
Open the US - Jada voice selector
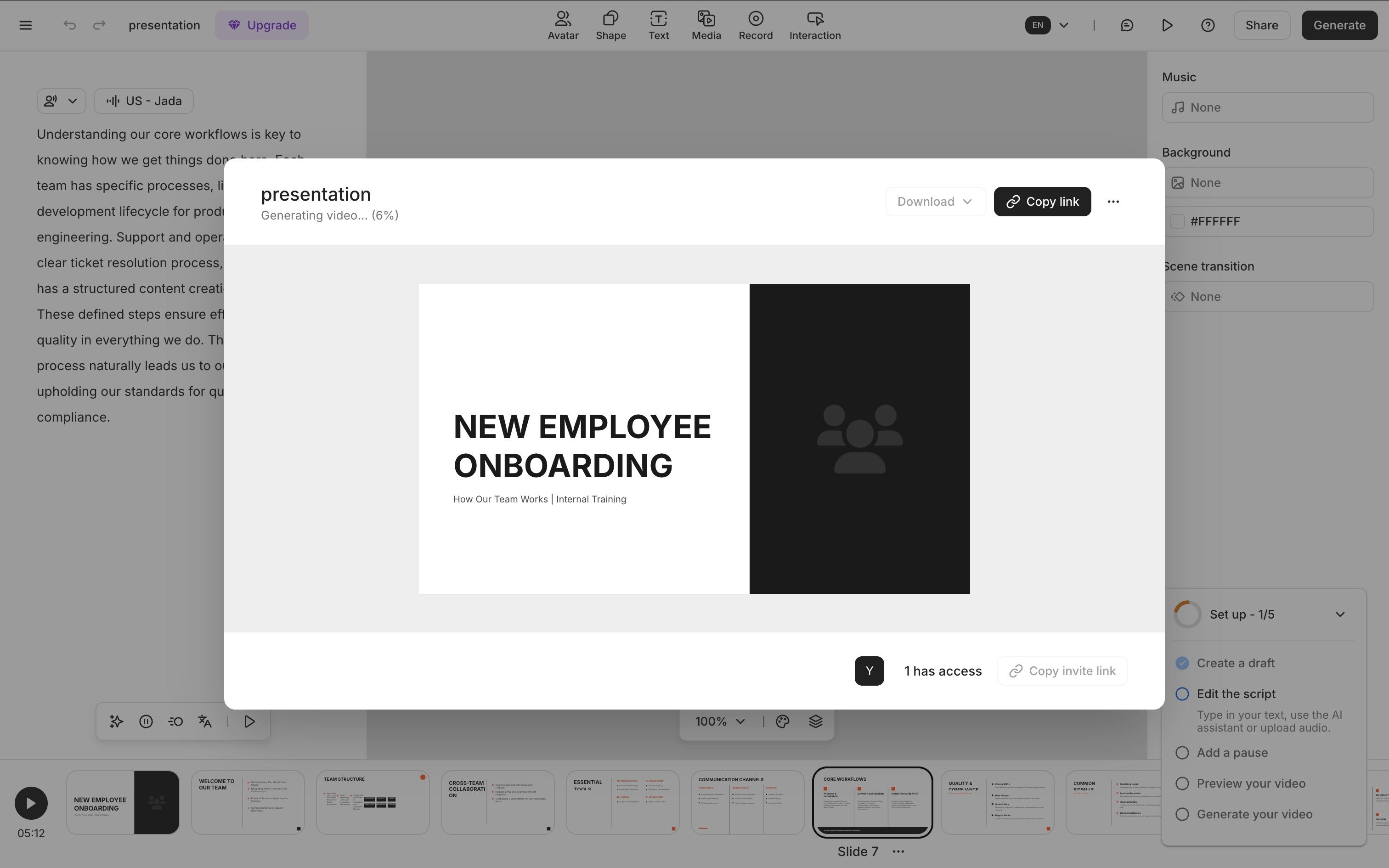(x=143, y=101)
